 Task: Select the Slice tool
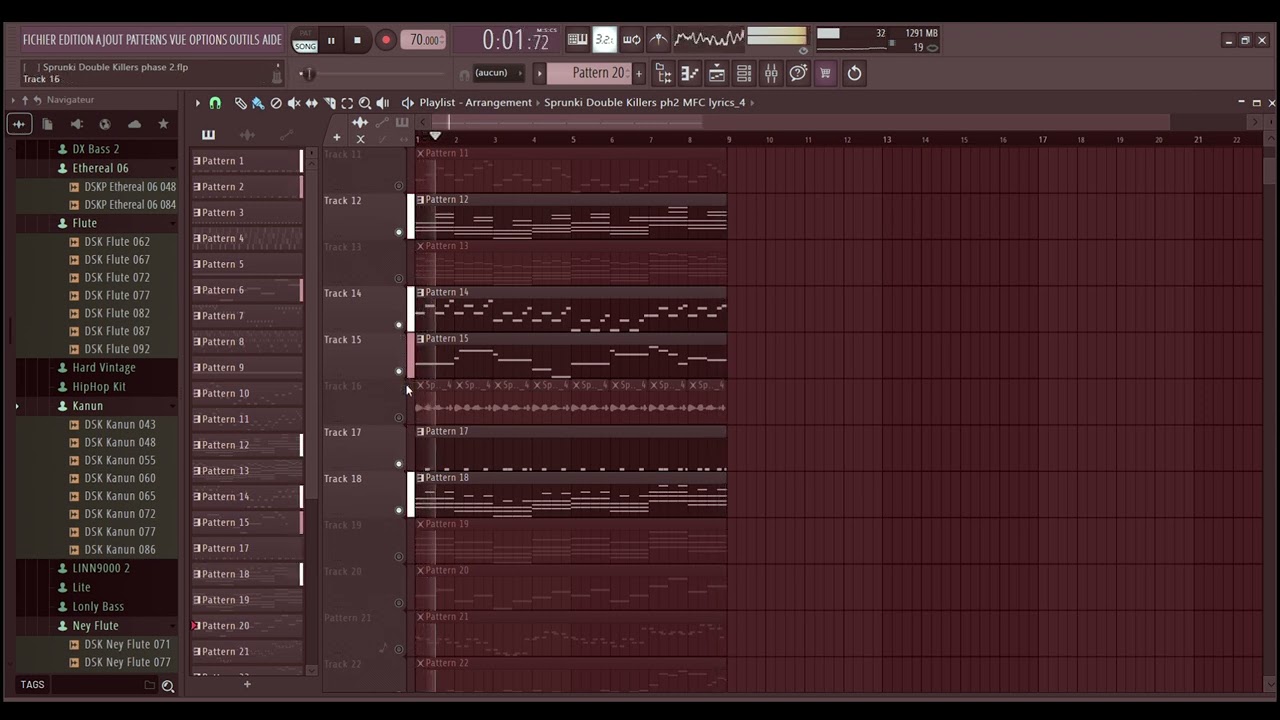[330, 103]
